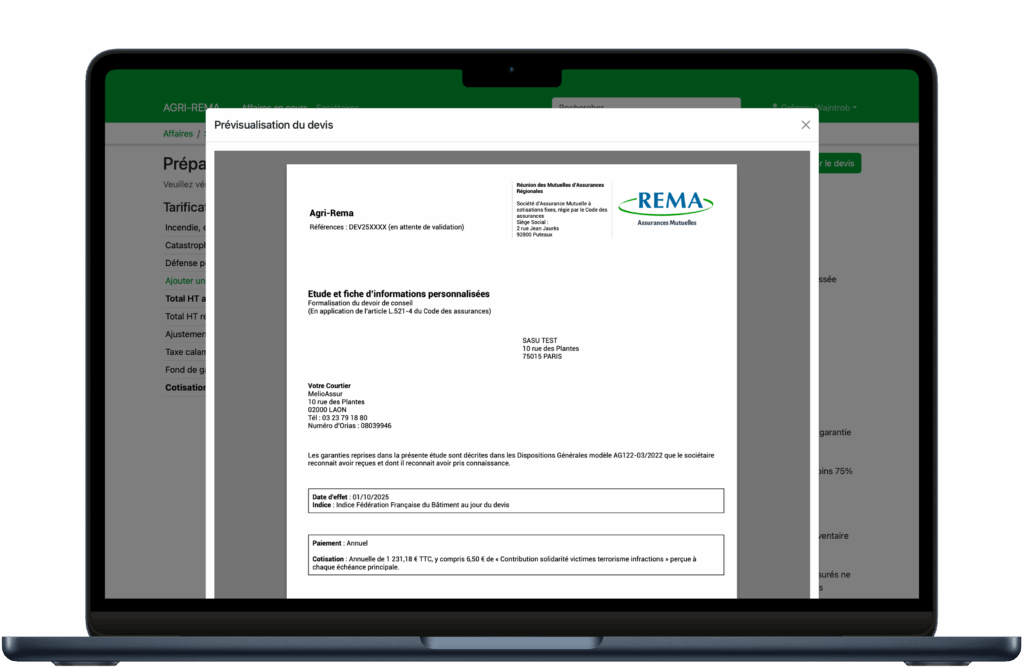Select the Défense row in Tarification list
The image size is (1024, 668).
click(185, 263)
